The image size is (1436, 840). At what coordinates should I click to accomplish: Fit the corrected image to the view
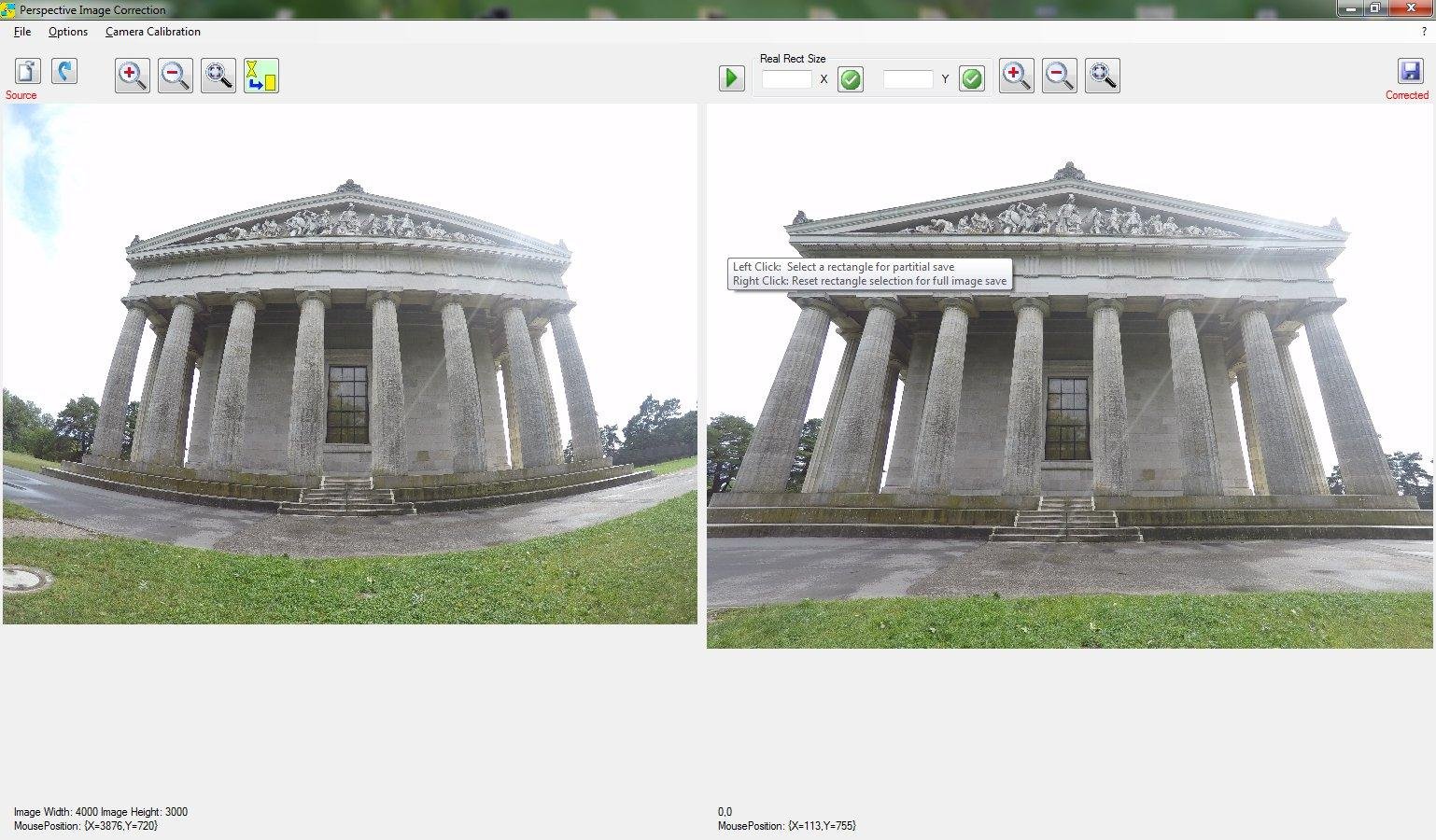point(1102,76)
